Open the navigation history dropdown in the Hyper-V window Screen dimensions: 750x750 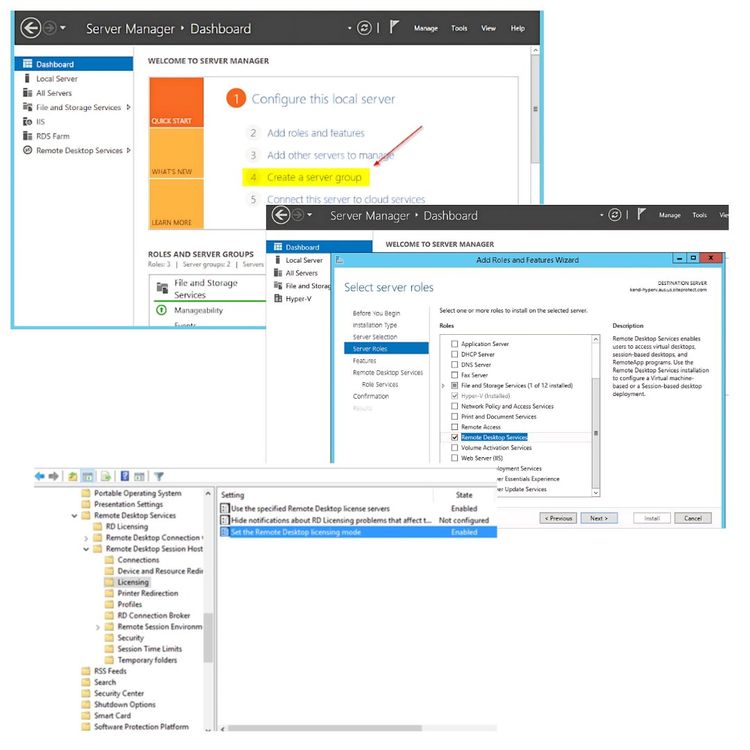pos(310,215)
